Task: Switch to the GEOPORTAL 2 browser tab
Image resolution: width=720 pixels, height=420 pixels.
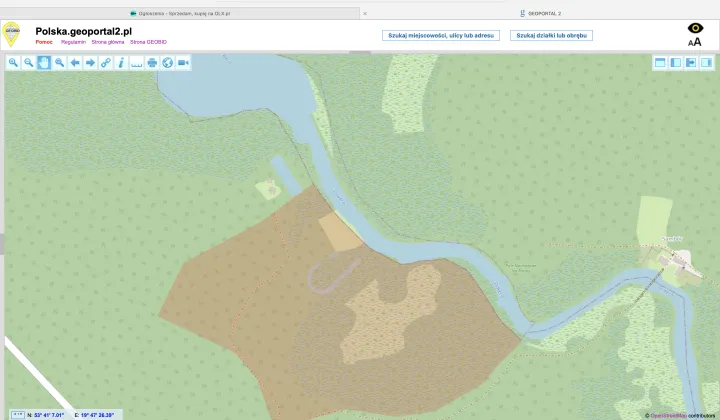Action: pyautogui.click(x=540, y=14)
